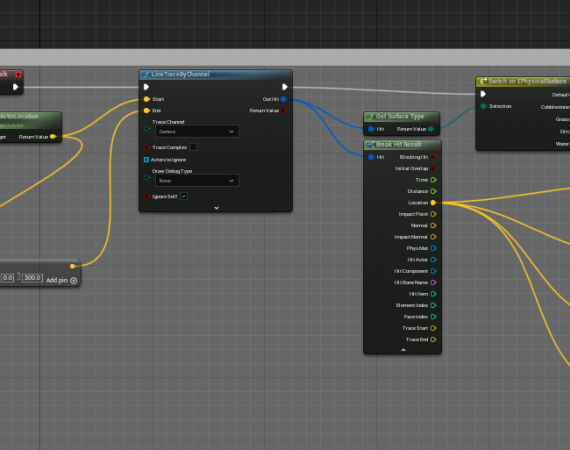Click LineTraceByChannel Return Value pin
This screenshot has width=570, height=450.
tap(284, 111)
